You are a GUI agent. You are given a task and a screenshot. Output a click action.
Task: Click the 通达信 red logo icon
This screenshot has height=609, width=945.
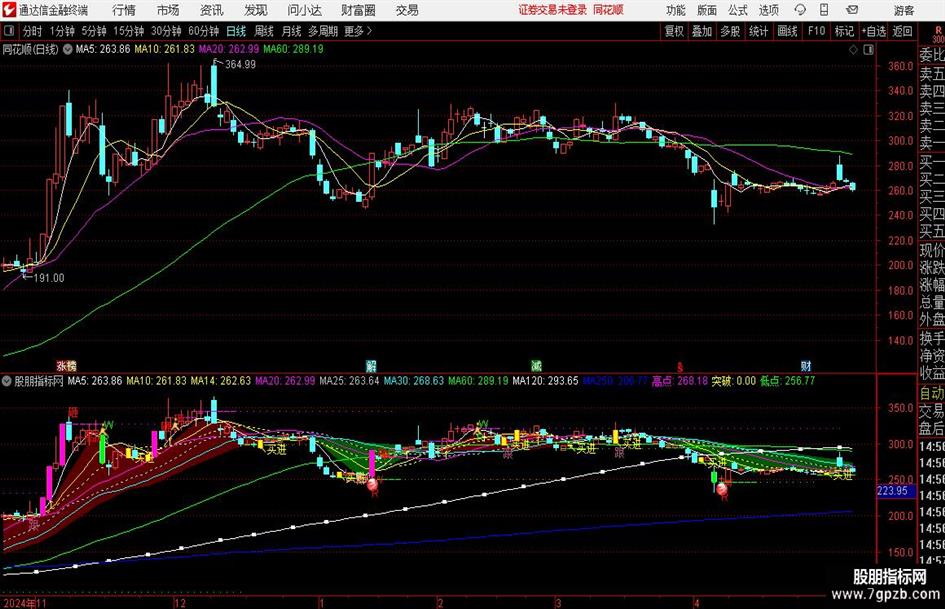click(9, 10)
